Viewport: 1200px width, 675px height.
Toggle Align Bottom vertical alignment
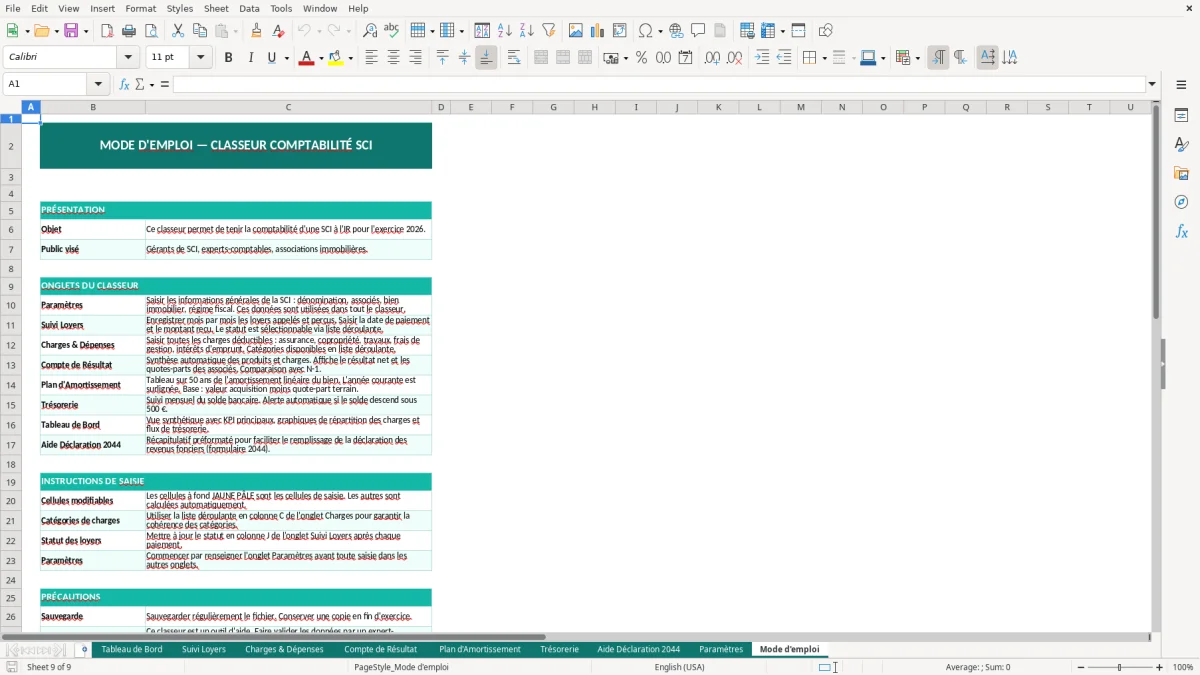pos(486,58)
